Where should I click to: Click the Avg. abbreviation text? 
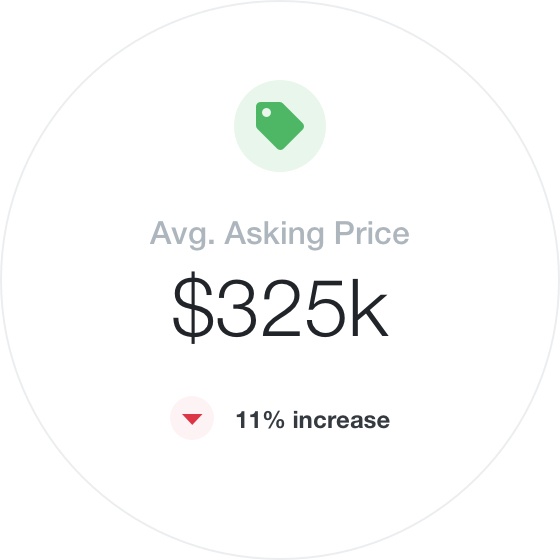click(182, 235)
